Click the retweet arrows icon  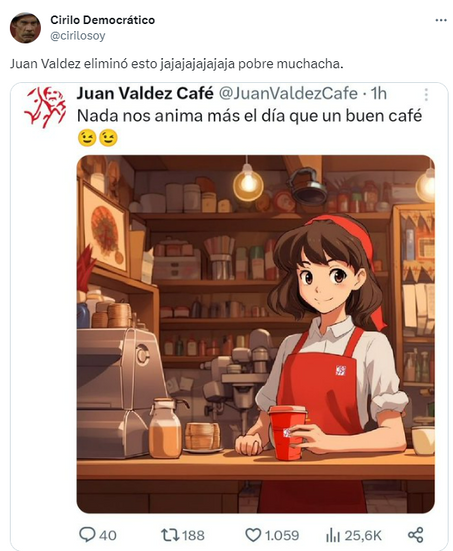[170, 535]
